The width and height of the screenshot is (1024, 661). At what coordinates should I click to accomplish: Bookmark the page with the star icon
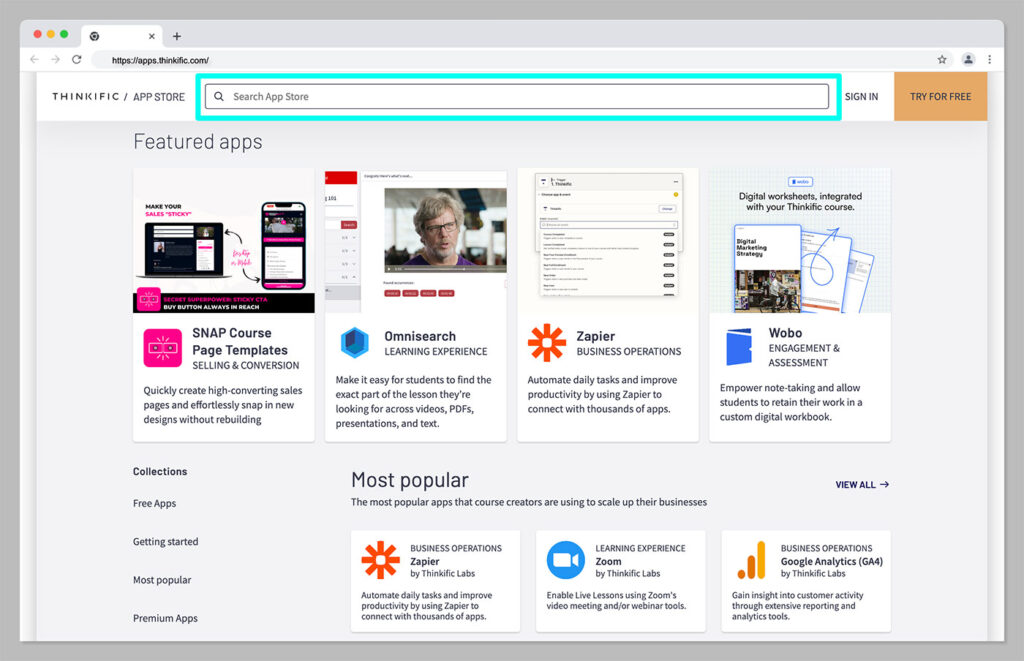(942, 59)
